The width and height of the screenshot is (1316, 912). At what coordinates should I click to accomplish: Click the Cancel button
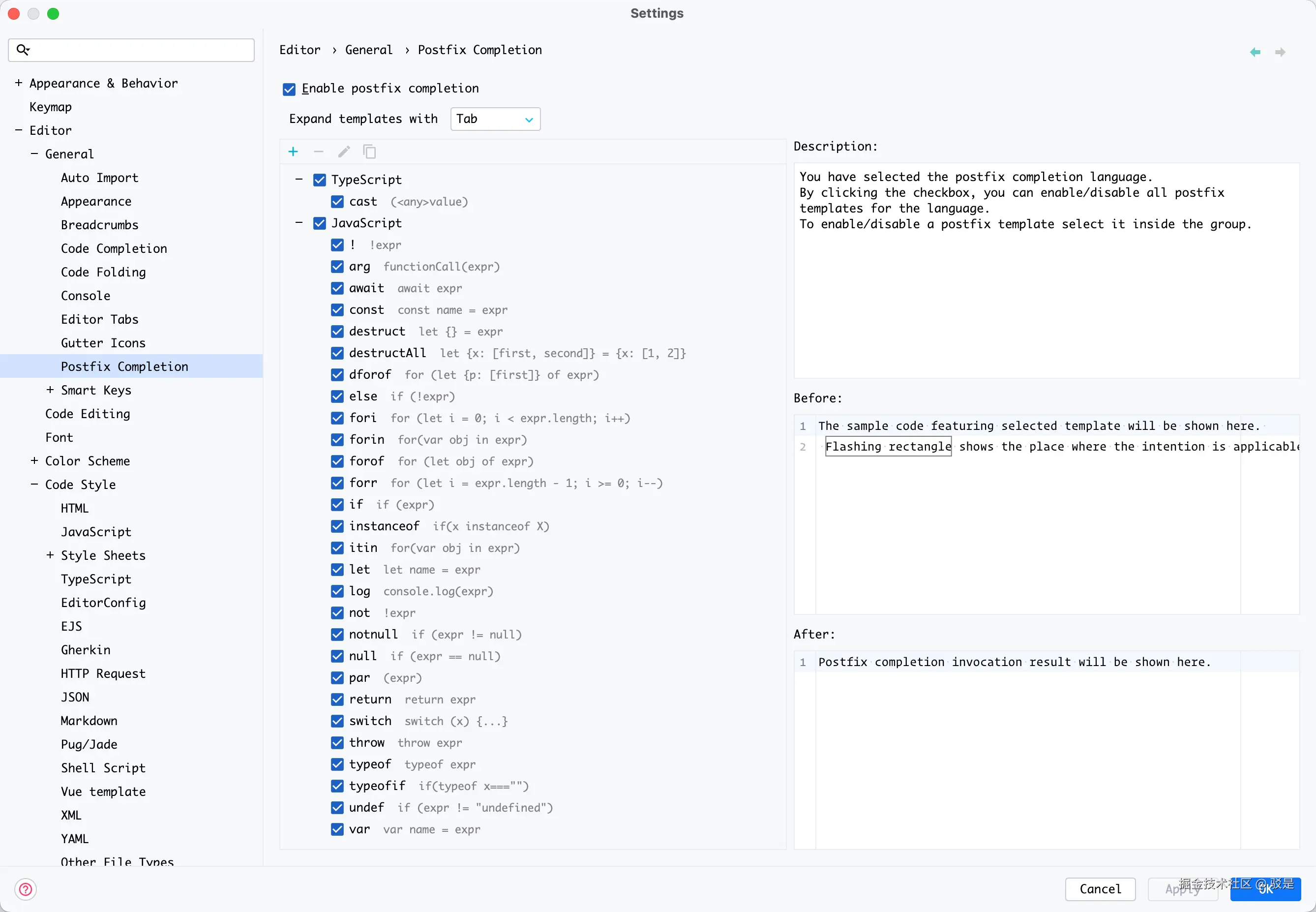1100,888
